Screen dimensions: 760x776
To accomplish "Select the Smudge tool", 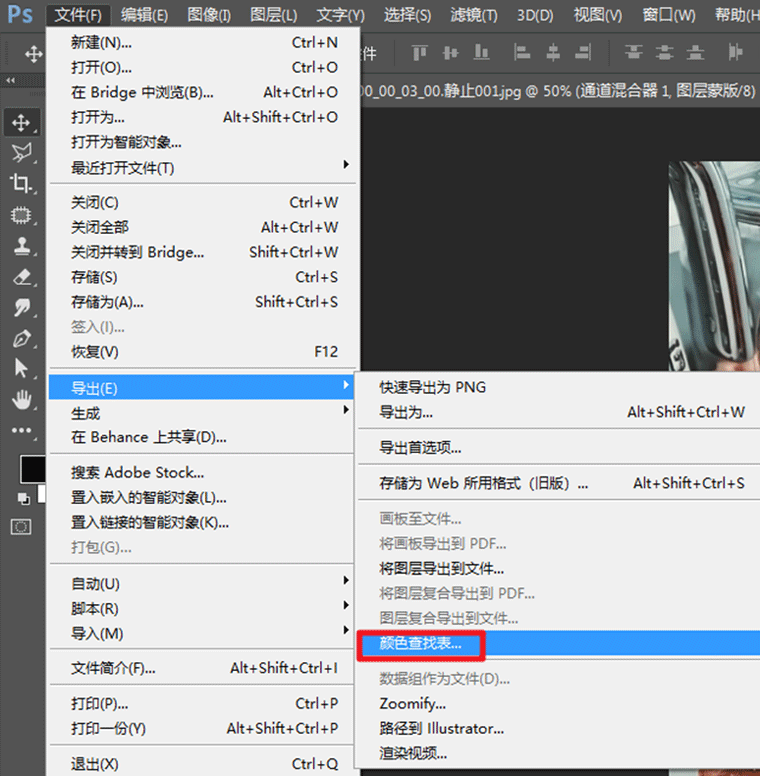I will pos(21,307).
